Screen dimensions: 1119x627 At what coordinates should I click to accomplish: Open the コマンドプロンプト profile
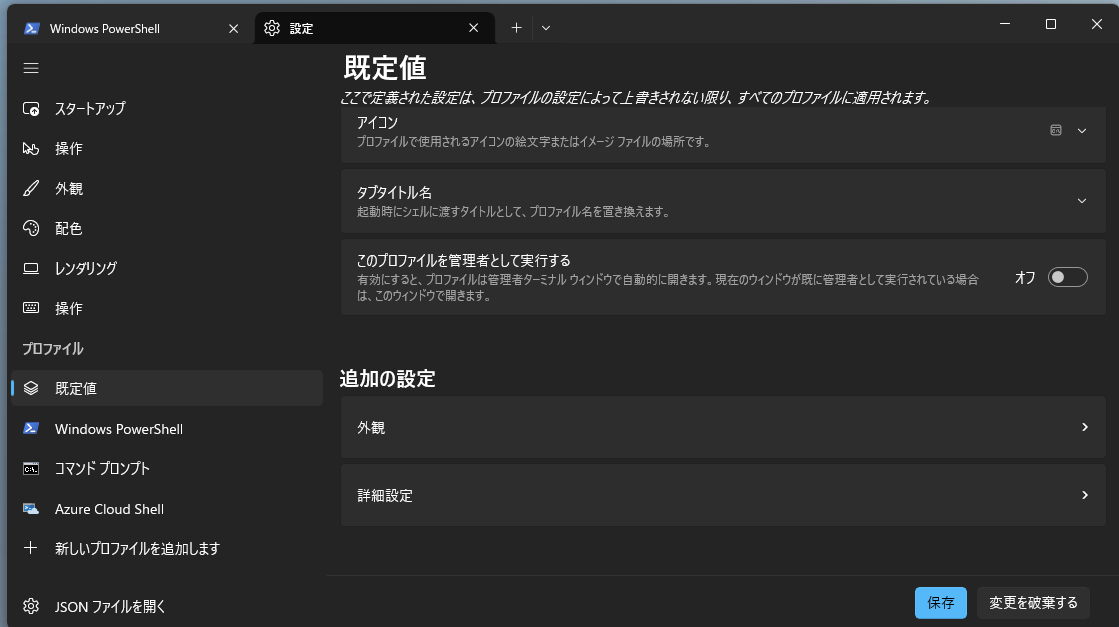(x=30, y=468)
